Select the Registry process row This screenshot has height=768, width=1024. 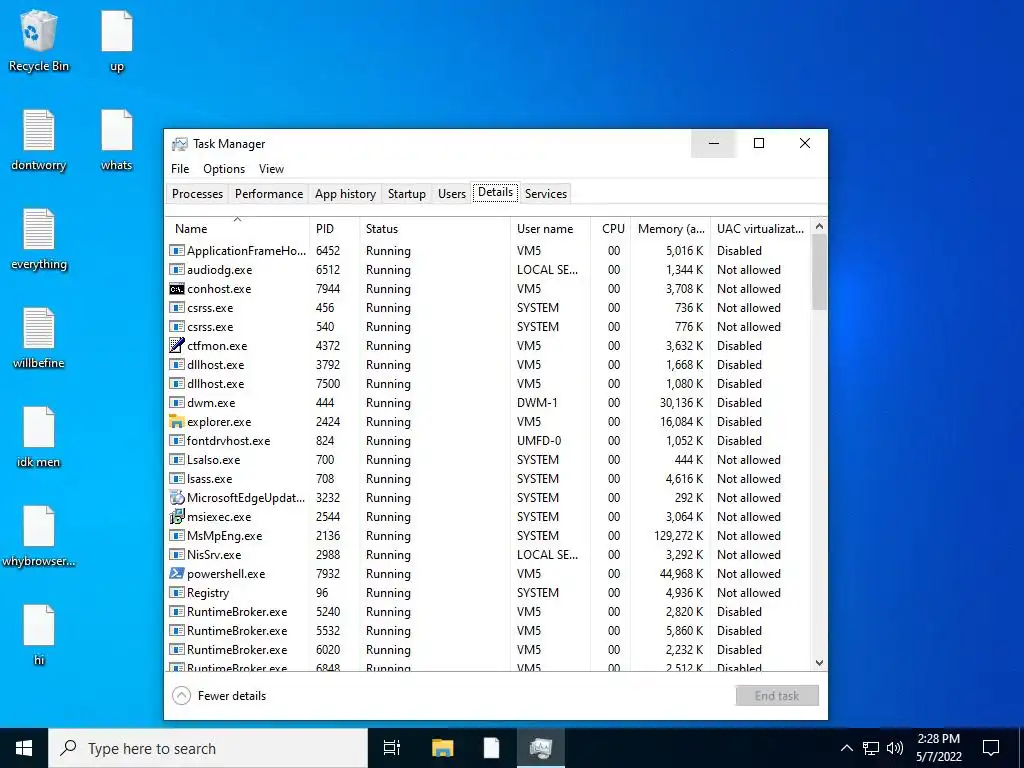point(488,593)
